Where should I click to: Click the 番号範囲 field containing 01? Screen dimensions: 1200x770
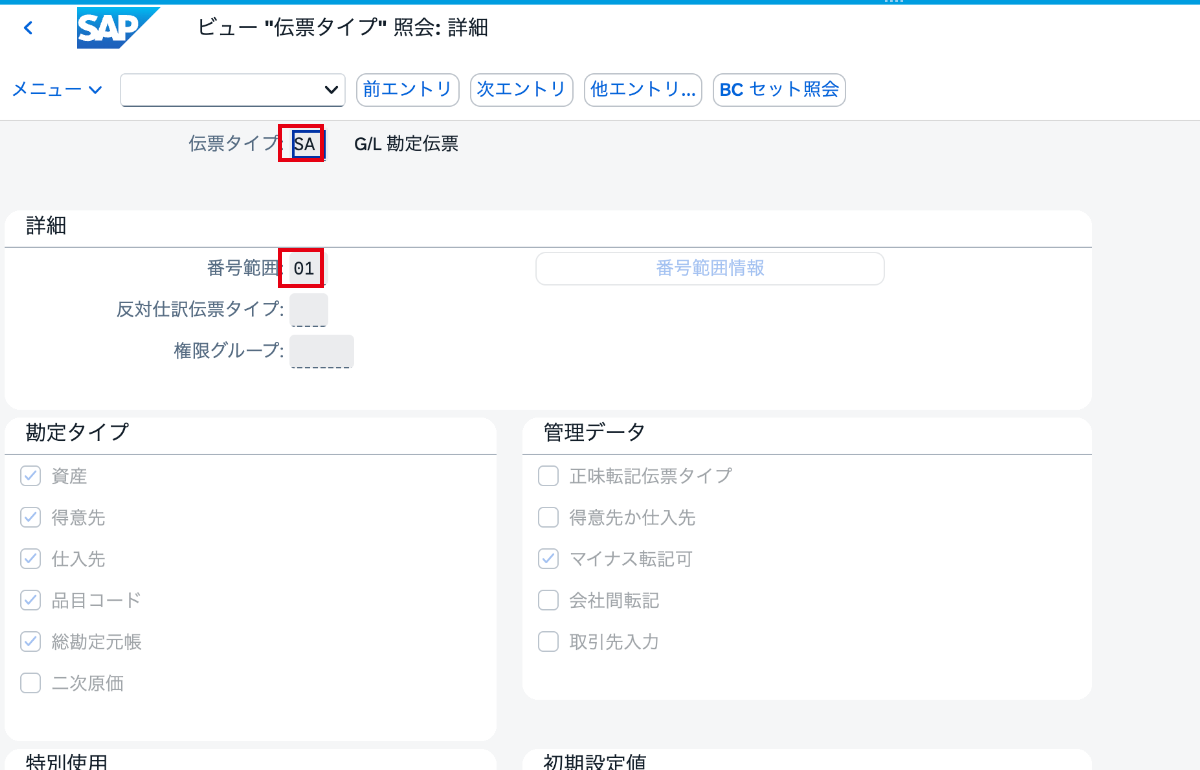(306, 268)
